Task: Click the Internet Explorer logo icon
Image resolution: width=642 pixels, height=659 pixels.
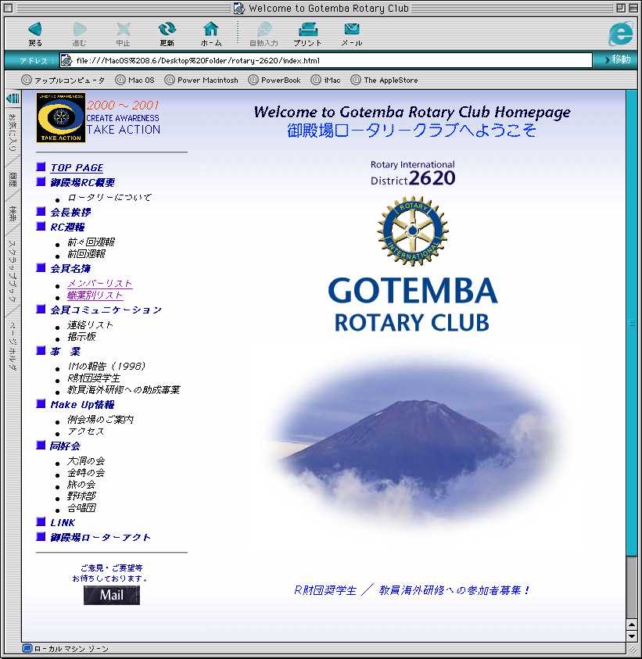Action: pos(621,34)
